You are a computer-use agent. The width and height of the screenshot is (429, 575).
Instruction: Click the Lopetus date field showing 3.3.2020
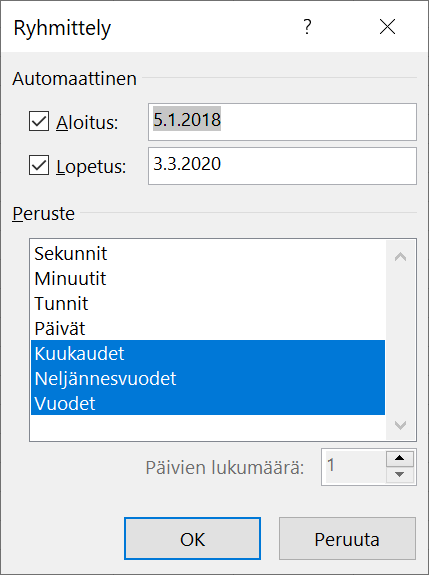(x=282, y=166)
